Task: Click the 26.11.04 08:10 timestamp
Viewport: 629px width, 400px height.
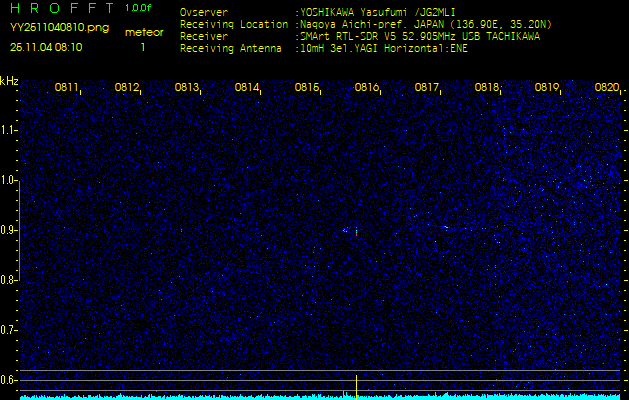Action: (46, 47)
